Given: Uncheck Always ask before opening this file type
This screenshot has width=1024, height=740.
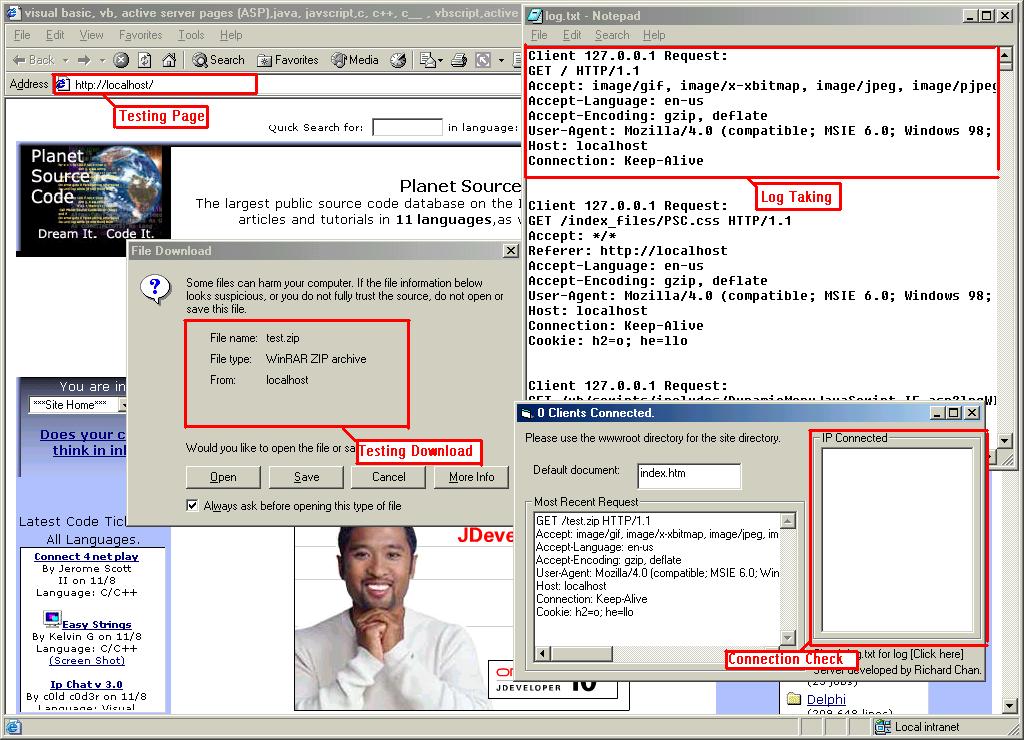Looking at the screenshot, I should (x=192, y=506).
